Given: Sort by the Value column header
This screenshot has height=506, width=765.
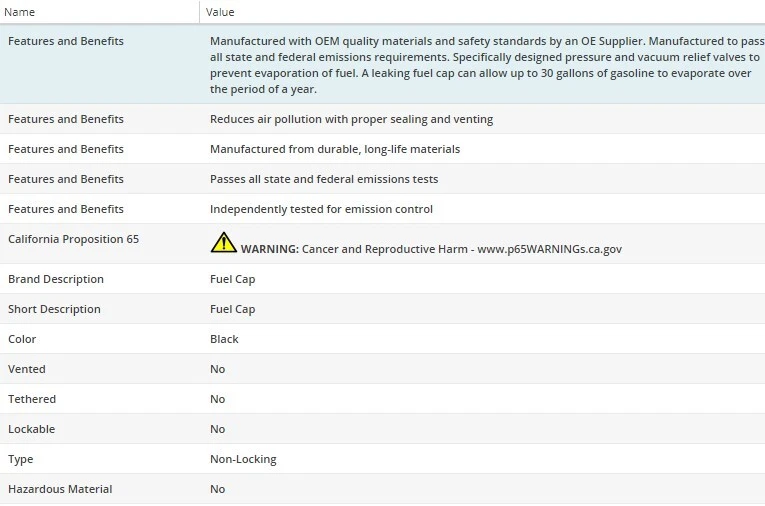Looking at the screenshot, I should (220, 12).
